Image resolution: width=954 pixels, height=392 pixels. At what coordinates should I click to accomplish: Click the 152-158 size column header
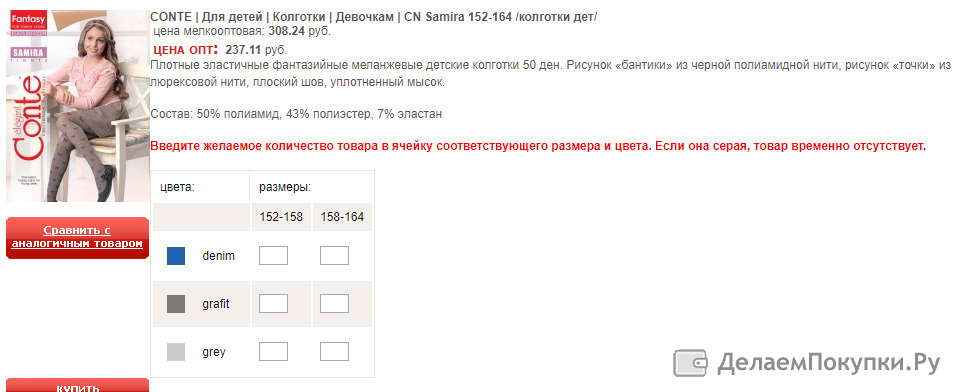281,217
